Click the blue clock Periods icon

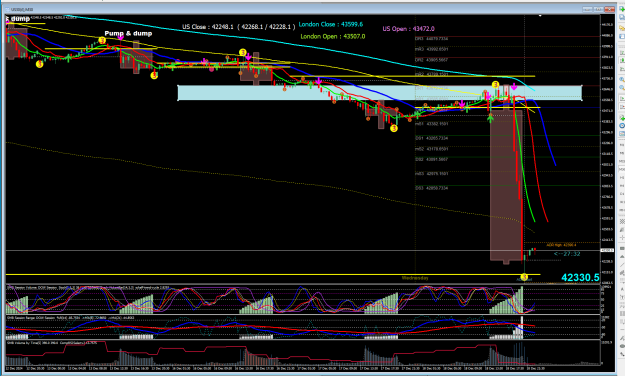coord(622,126)
